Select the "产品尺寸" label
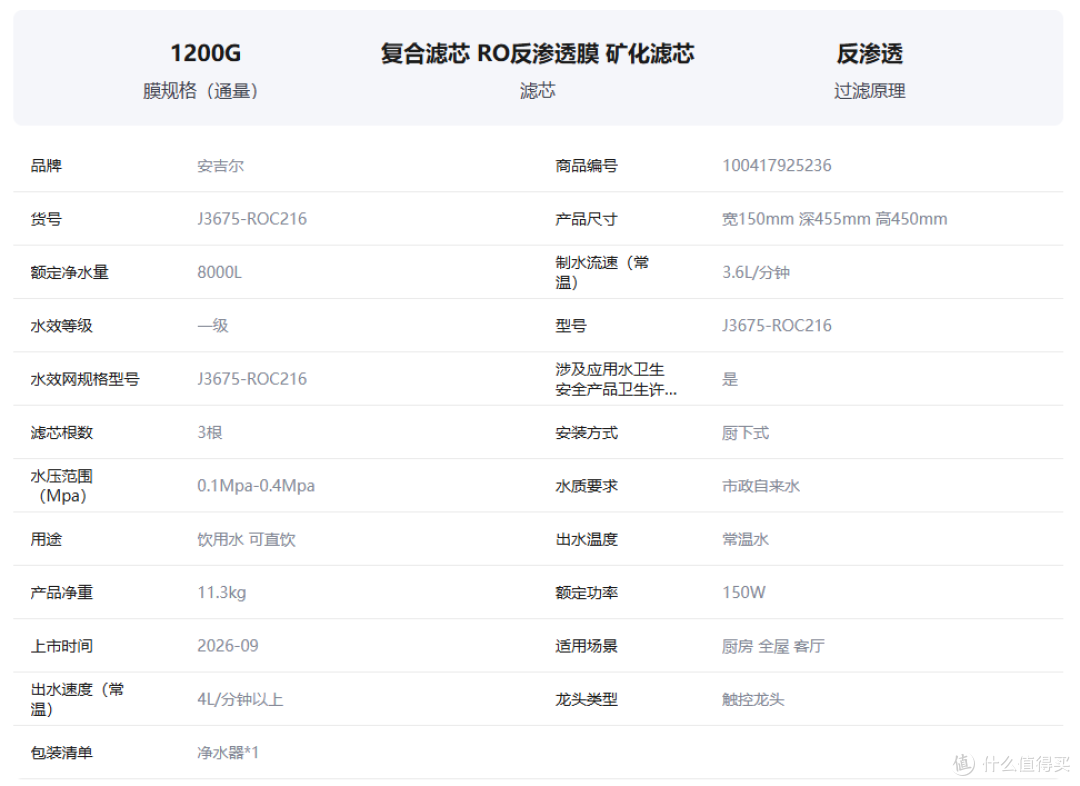Viewport: 1080px width, 786px height. [586, 219]
